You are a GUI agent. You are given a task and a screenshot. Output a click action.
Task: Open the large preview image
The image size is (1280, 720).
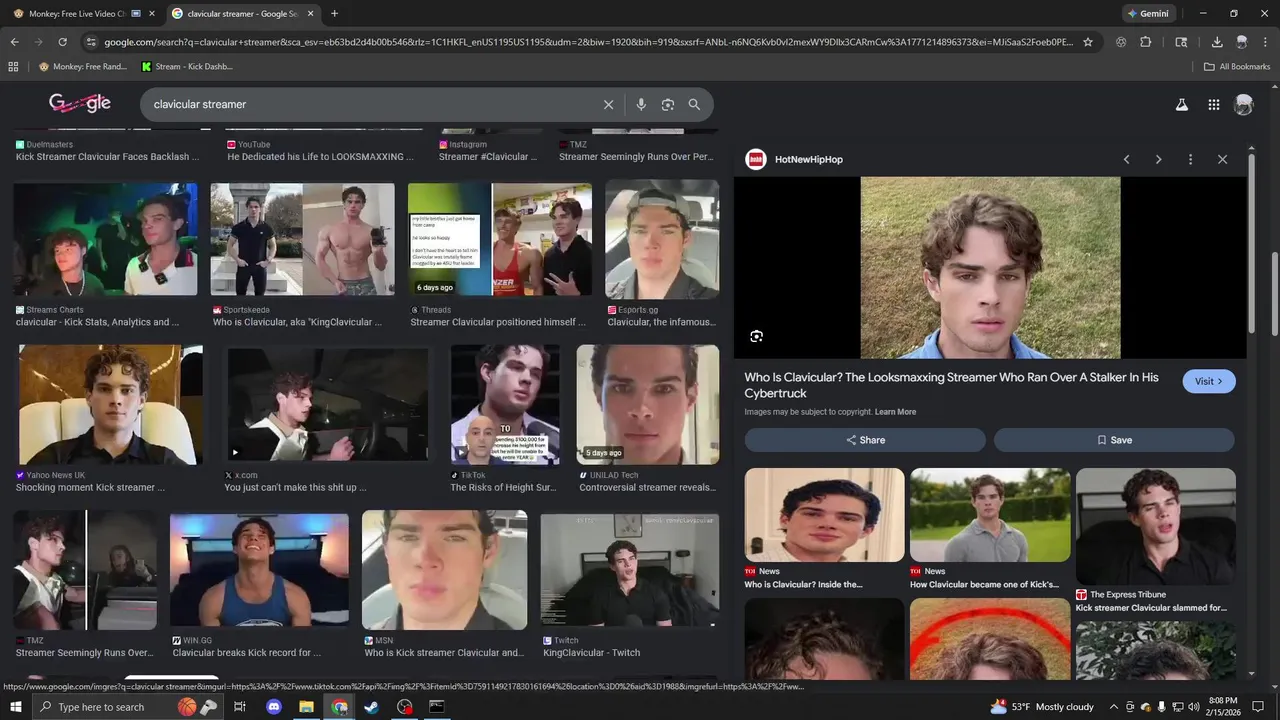[x=990, y=268]
